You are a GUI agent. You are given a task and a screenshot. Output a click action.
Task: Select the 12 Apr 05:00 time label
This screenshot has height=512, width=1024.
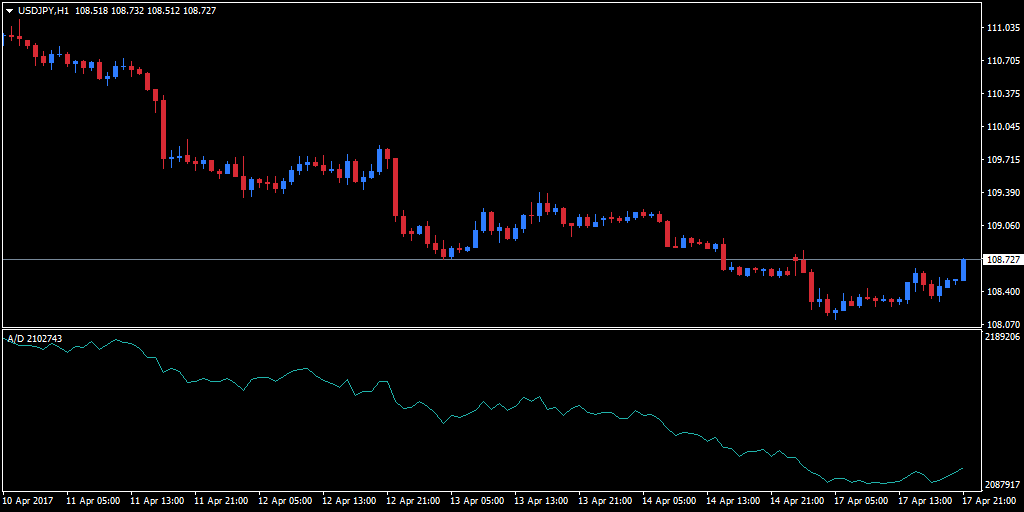284,501
